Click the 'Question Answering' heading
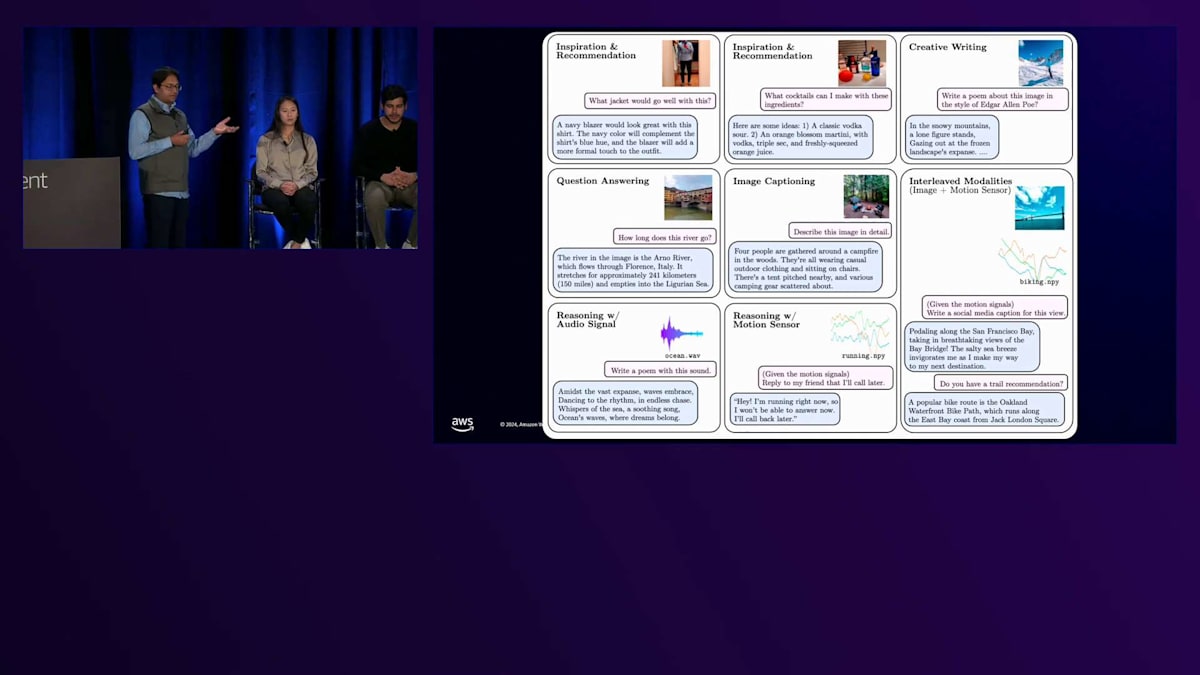 click(603, 181)
